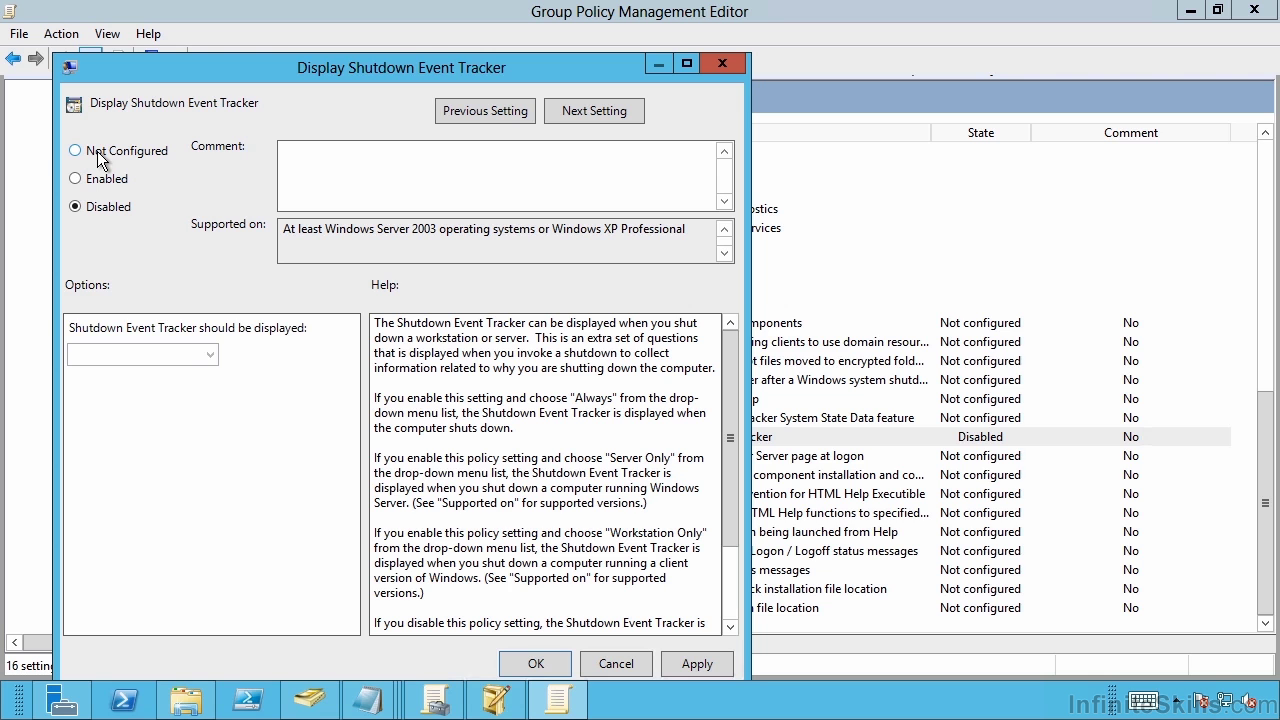
Task: Open the File menu
Action: (x=19, y=33)
